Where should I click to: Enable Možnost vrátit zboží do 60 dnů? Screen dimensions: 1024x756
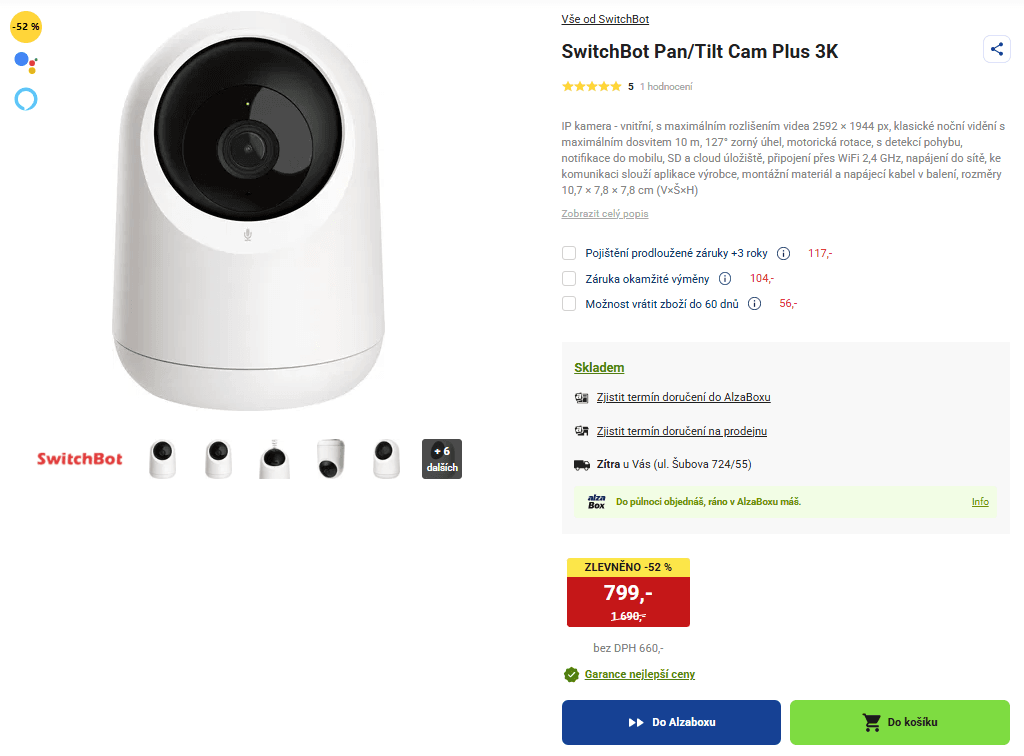click(569, 303)
